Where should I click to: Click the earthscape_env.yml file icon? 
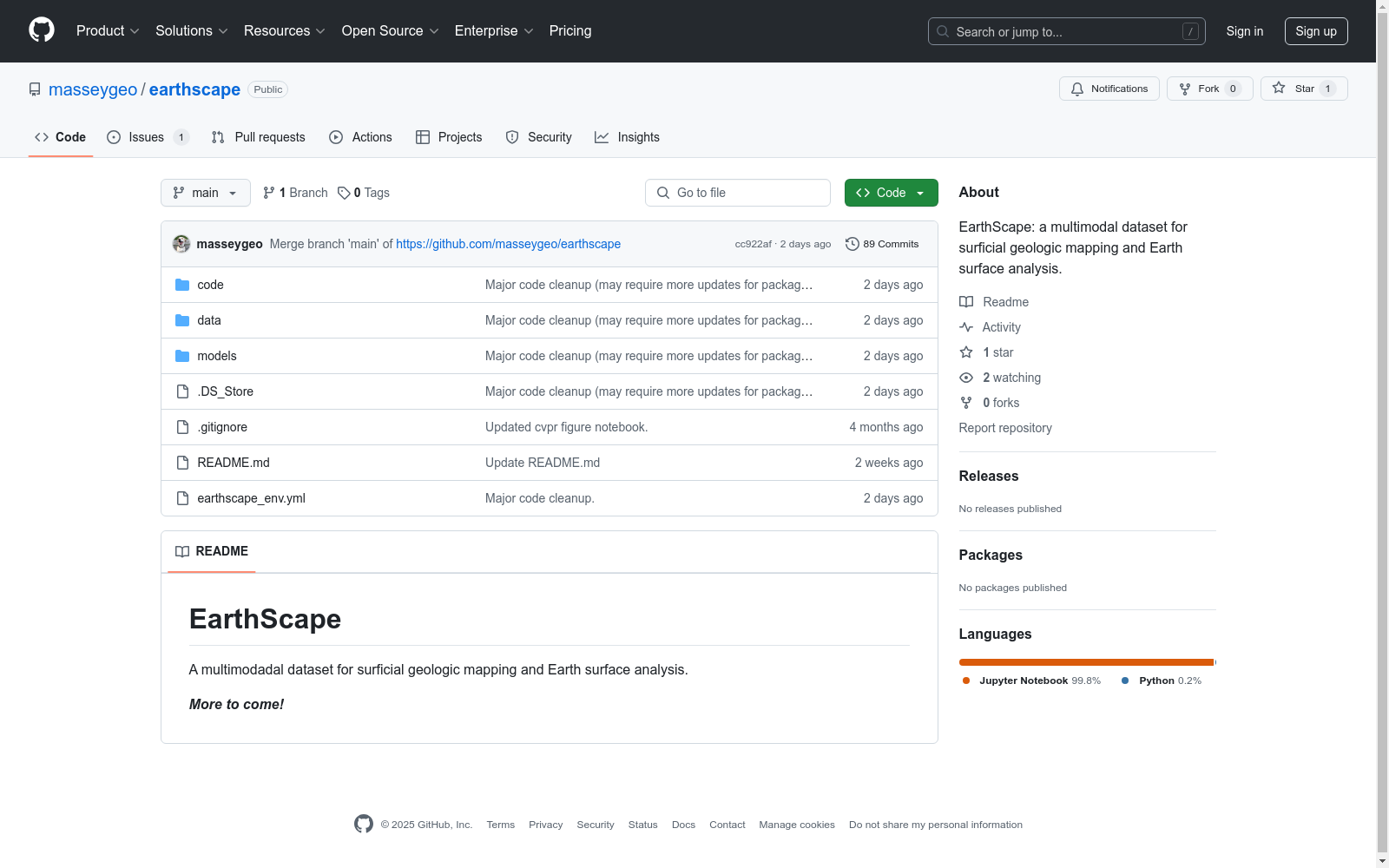pos(182,498)
